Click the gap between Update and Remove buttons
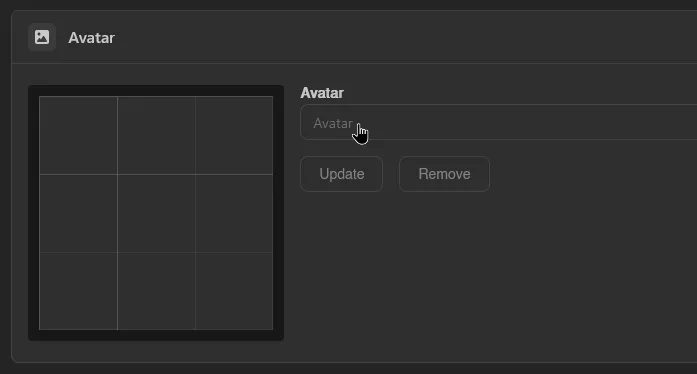 click(x=391, y=174)
